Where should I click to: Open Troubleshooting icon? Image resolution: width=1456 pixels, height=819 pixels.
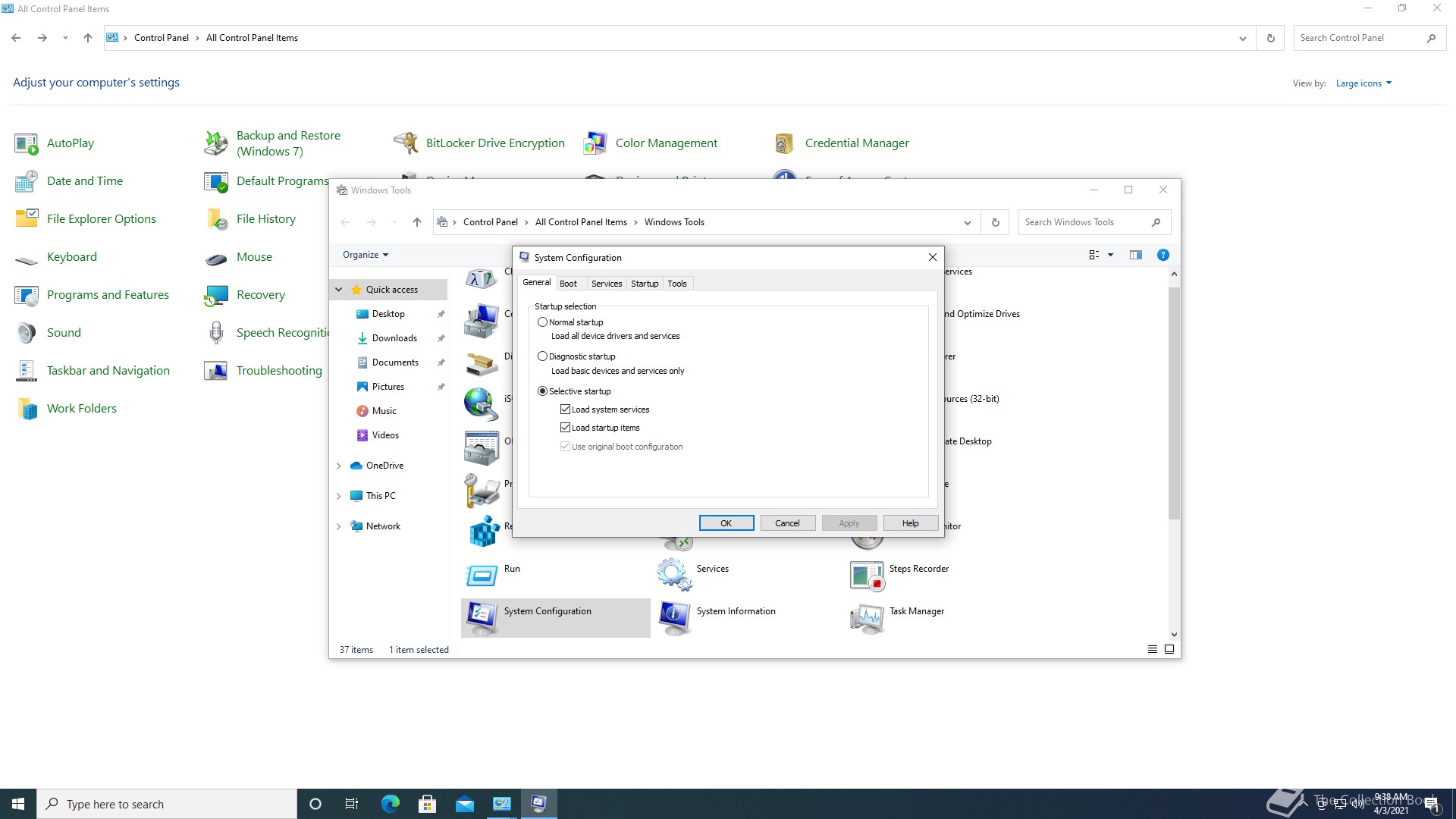click(x=216, y=371)
